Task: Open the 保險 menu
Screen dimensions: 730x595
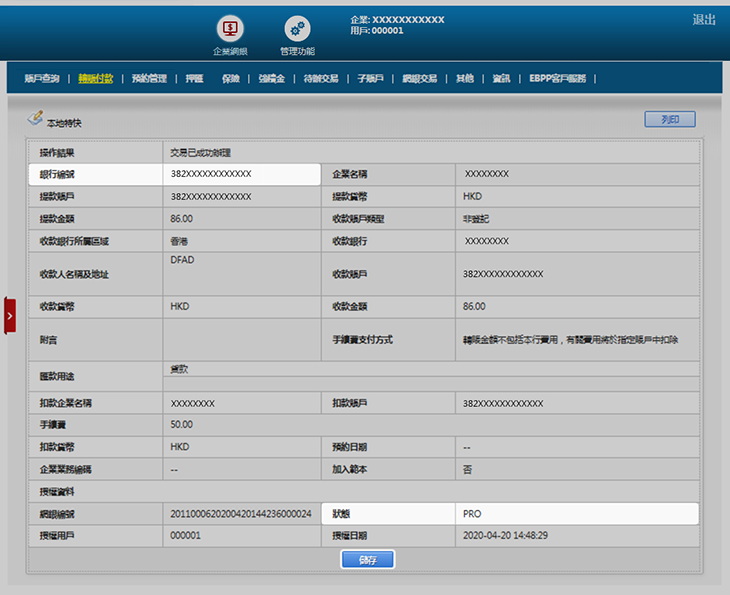Action: [x=231, y=78]
